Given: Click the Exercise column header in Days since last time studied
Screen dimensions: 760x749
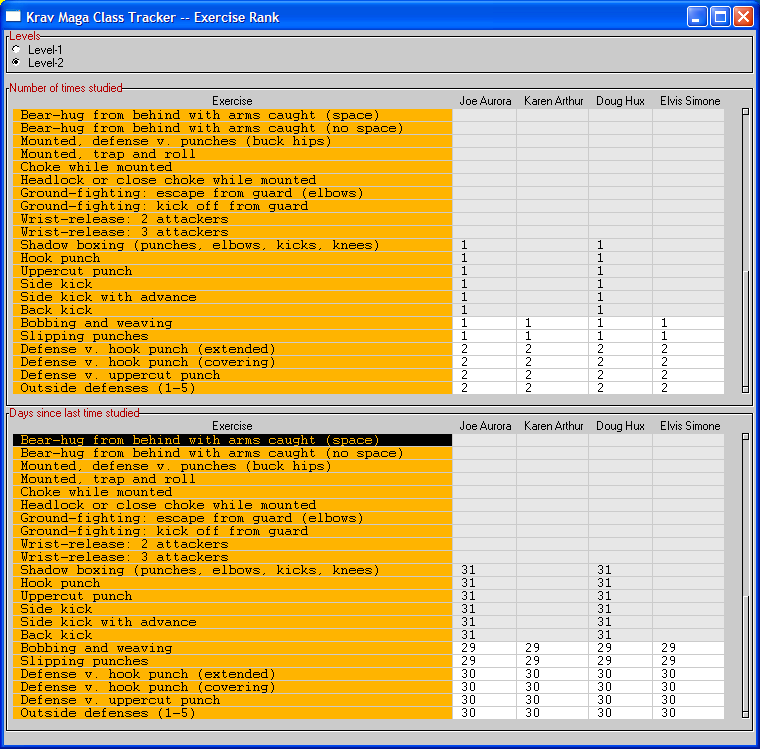Looking at the screenshot, I should click(x=232, y=426).
